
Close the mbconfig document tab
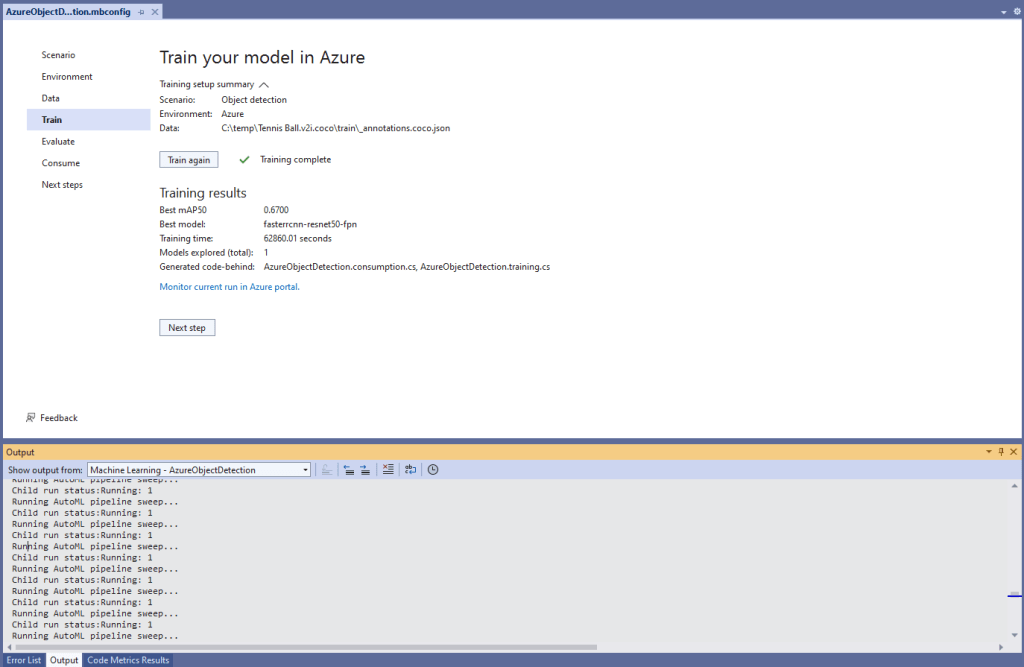pyautogui.click(x=155, y=11)
